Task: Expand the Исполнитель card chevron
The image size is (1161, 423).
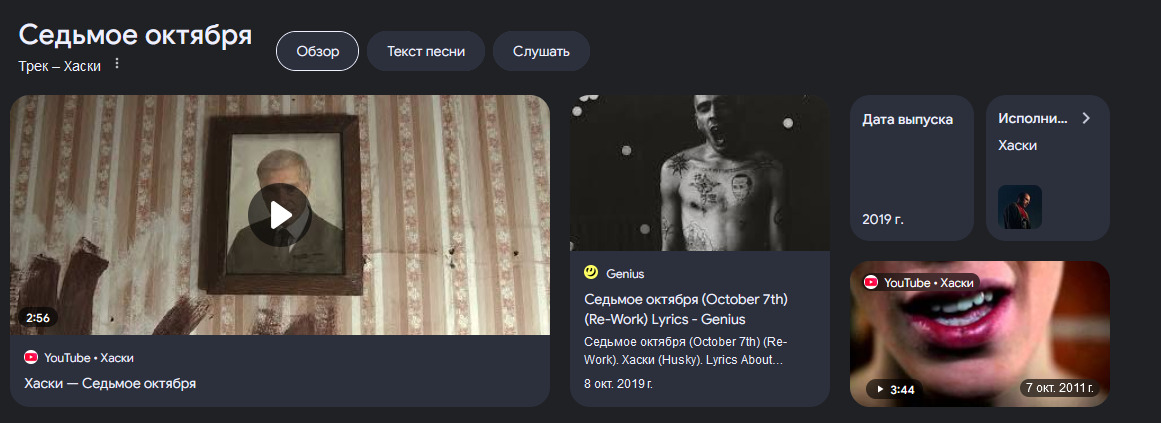Action: pos(1086,118)
